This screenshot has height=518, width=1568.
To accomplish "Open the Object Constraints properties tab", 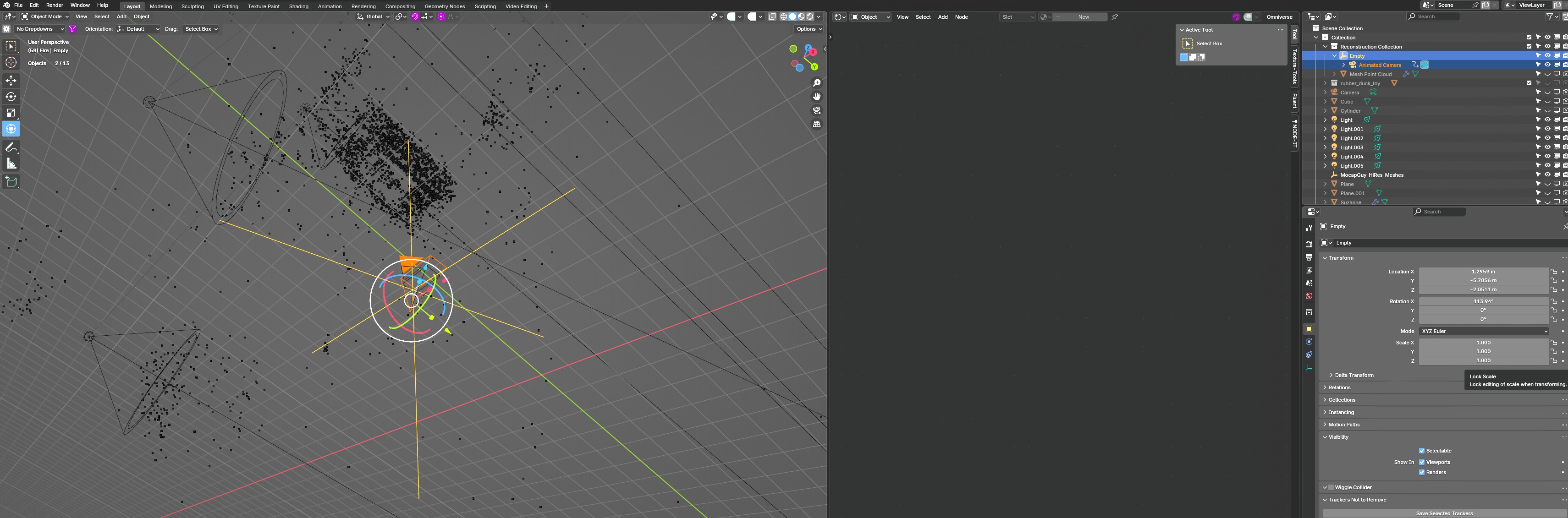I will click(x=1309, y=354).
